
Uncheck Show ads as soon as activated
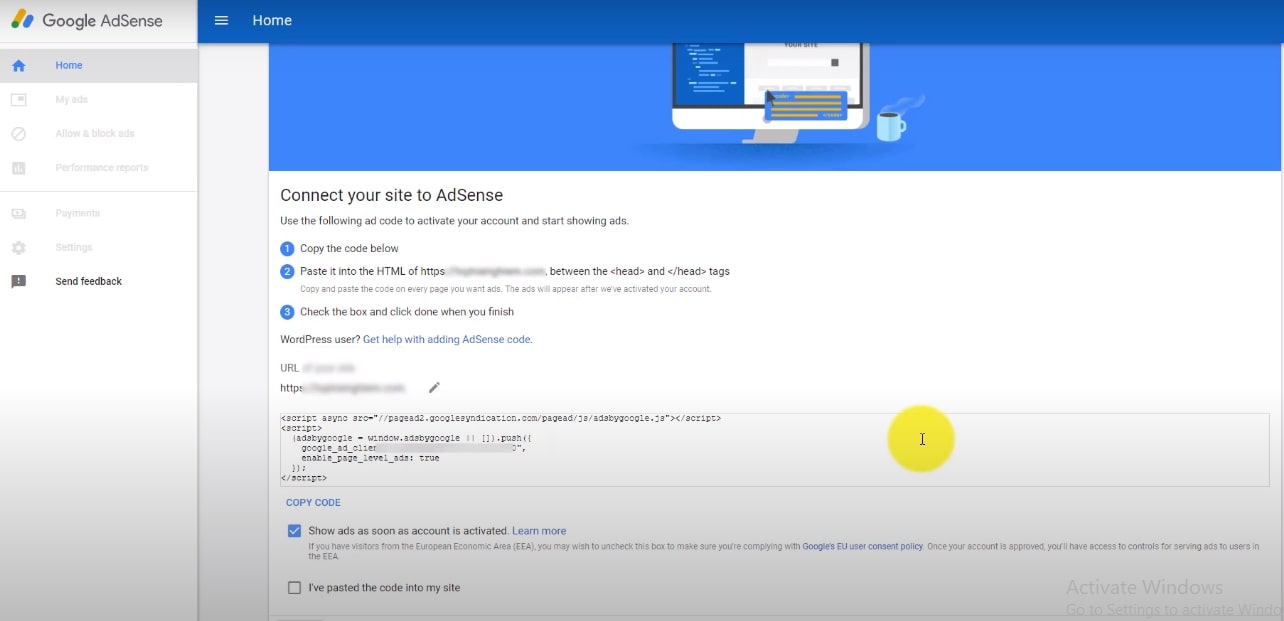[x=294, y=531]
